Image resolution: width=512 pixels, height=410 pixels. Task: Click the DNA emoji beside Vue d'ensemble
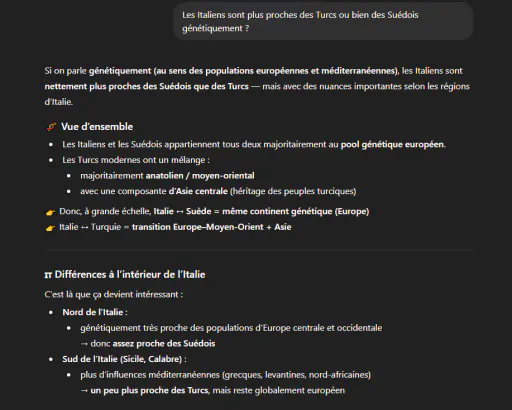(51, 127)
